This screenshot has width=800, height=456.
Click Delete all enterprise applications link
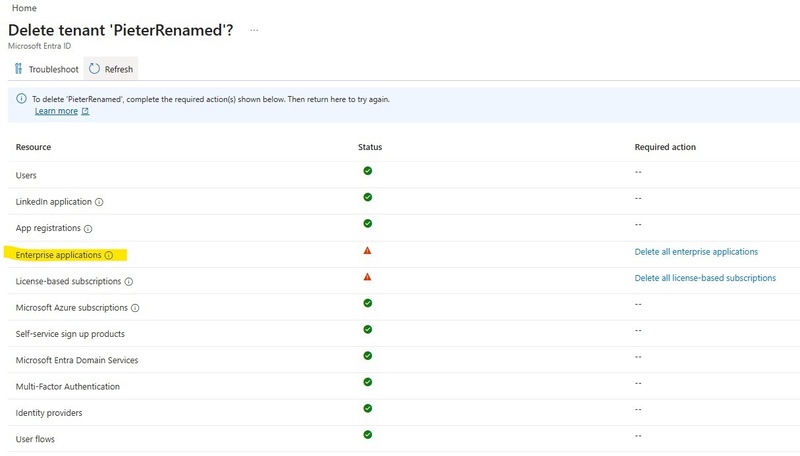[696, 252]
